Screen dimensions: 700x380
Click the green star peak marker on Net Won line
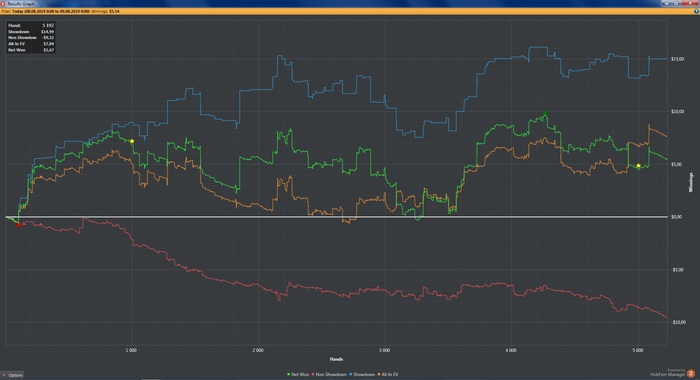click(545, 113)
